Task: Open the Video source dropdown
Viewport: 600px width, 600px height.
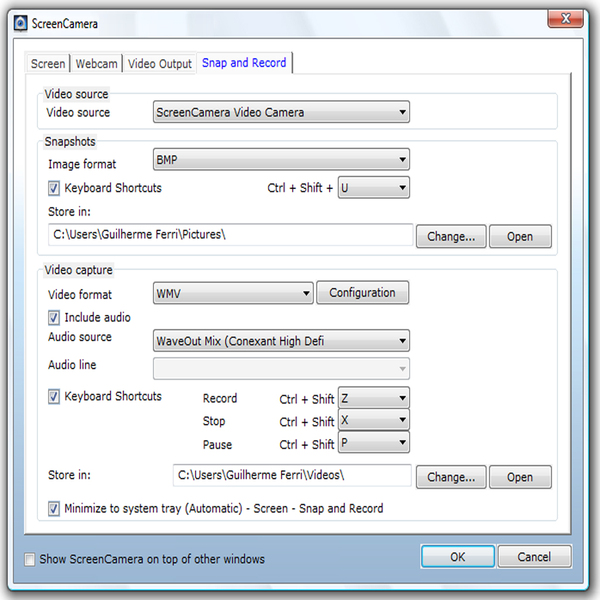Action: click(281, 112)
